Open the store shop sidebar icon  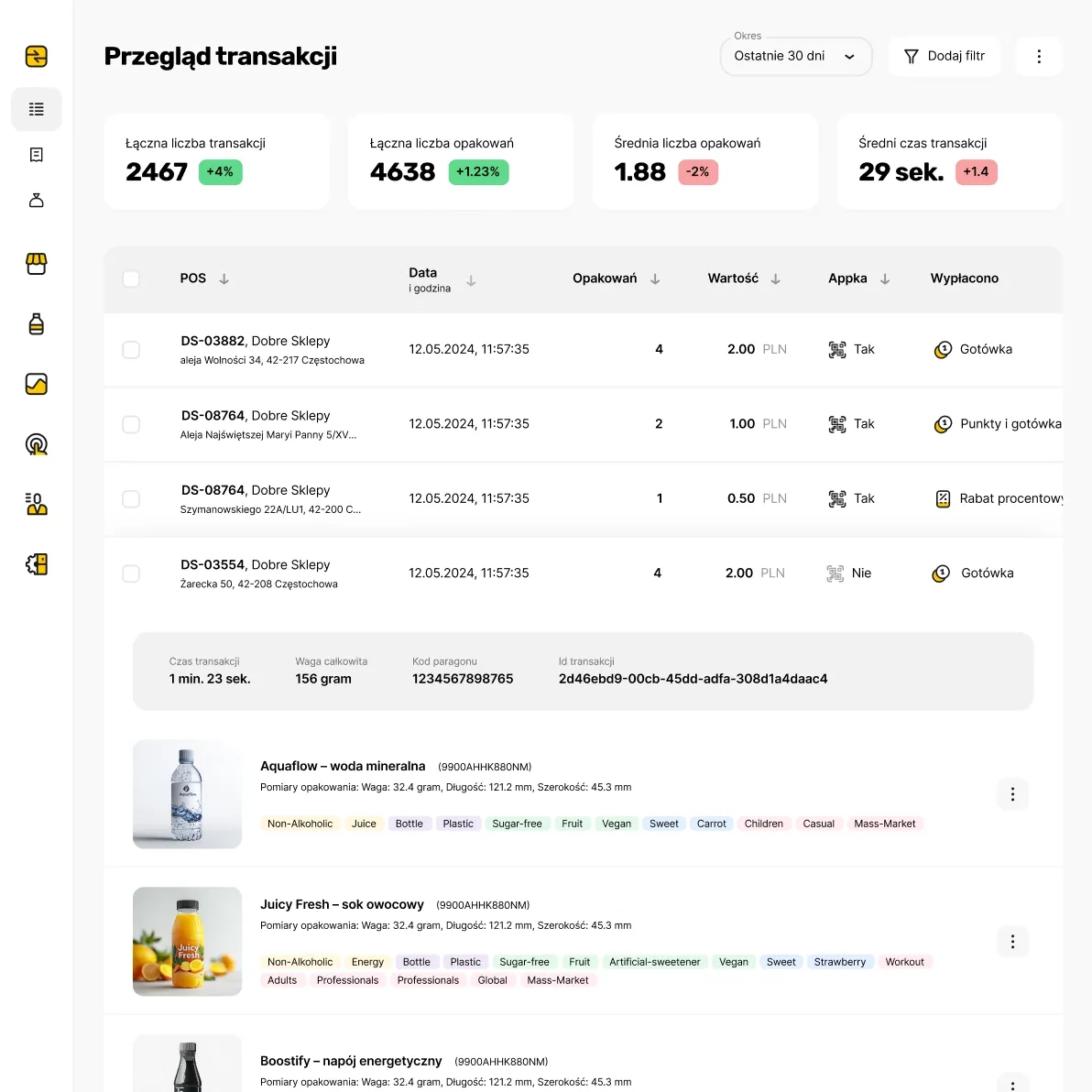(37, 264)
